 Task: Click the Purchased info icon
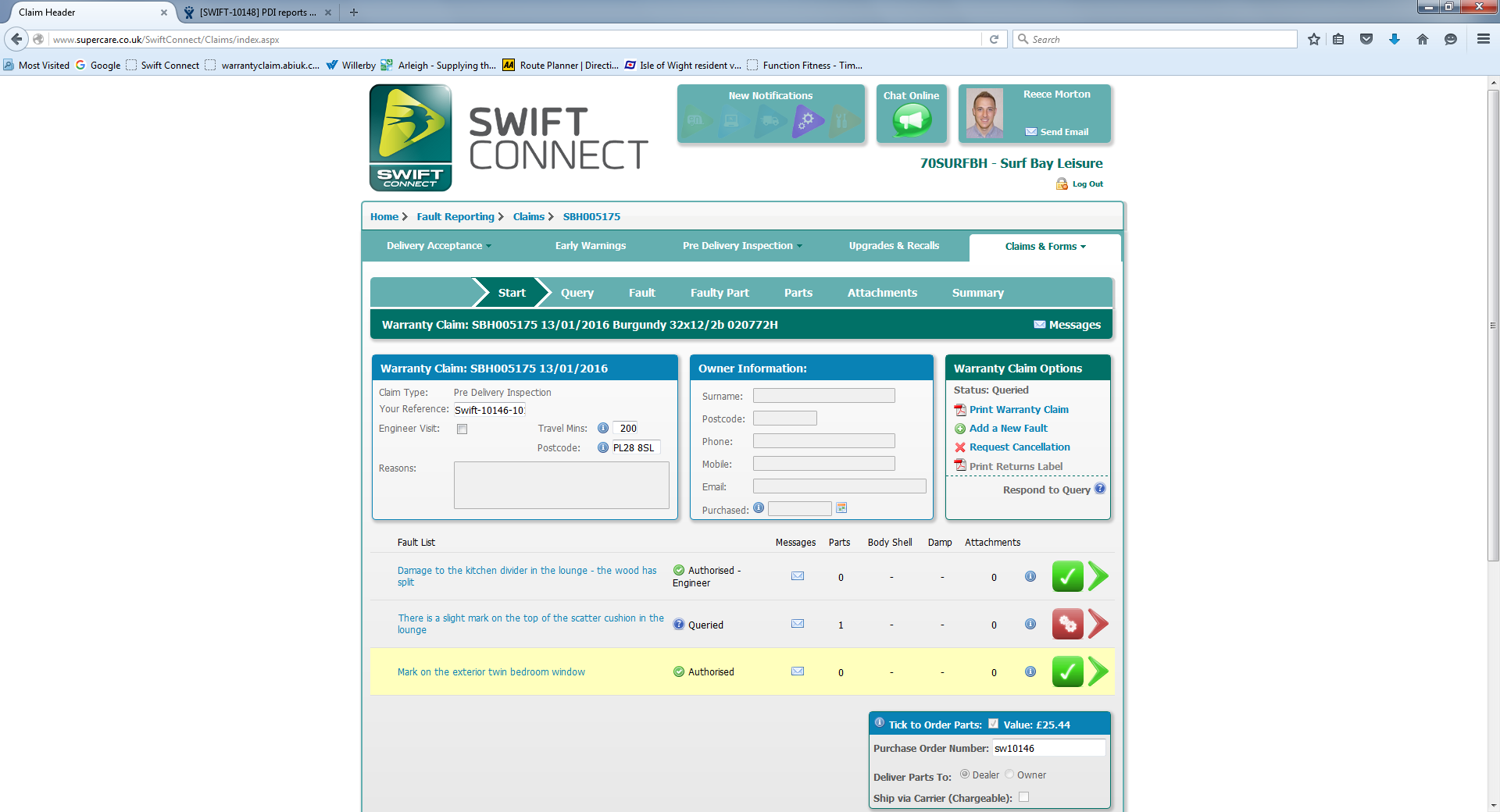tap(759, 507)
